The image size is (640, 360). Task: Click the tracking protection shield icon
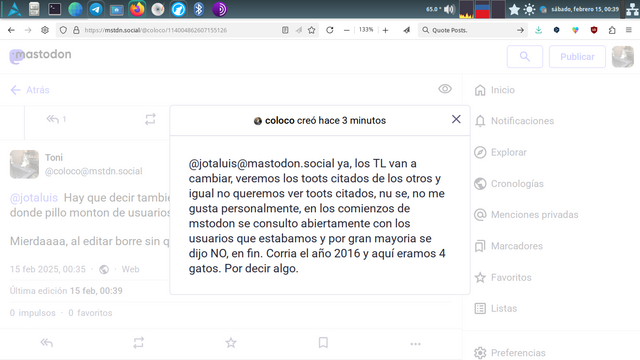tap(63, 30)
